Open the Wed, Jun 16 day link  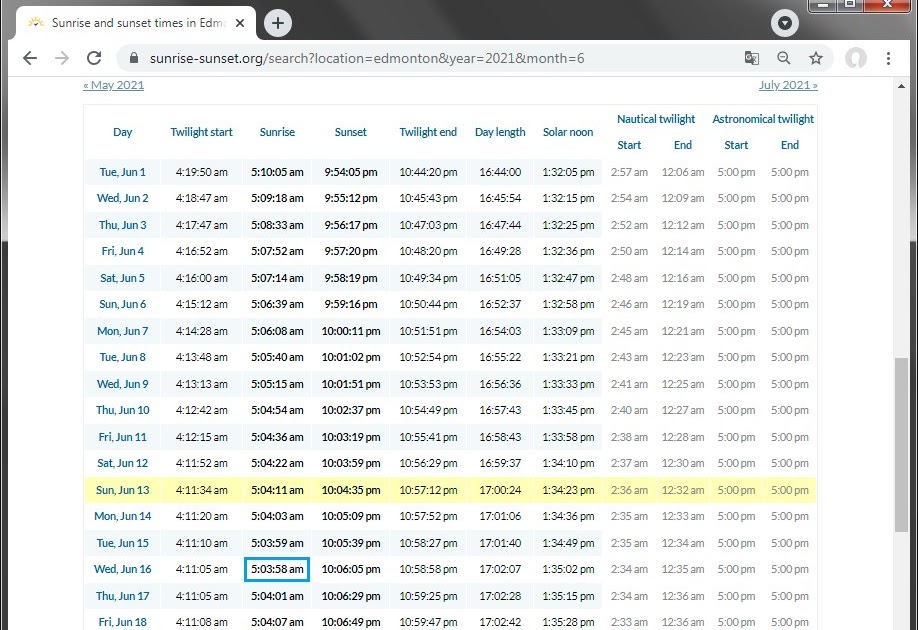[122, 569]
